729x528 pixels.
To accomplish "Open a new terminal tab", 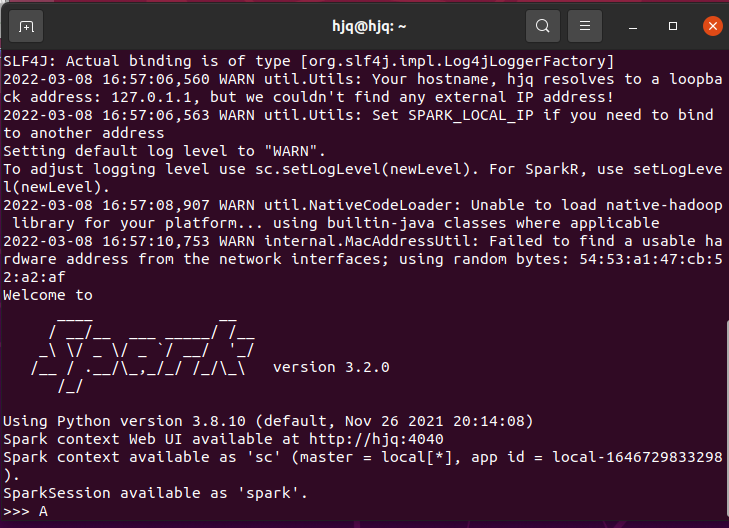I will pyautogui.click(x=26, y=26).
